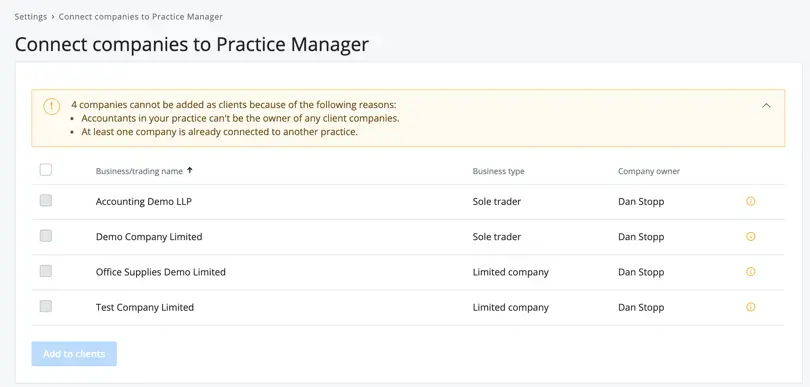Click info icon for Test Company Limited
The image size is (810, 387).
point(751,307)
